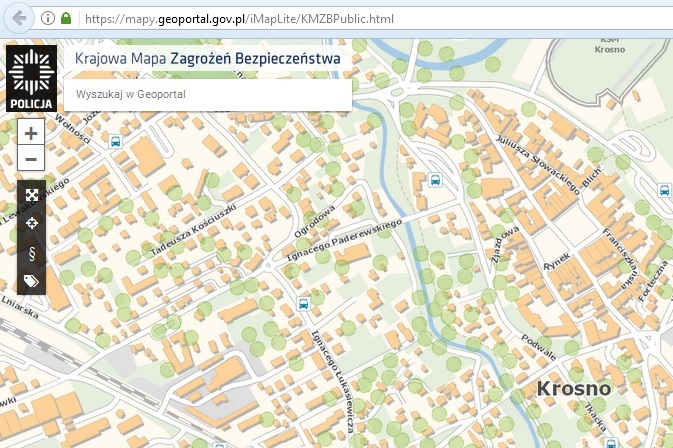Click the Forteczna street label
The width and height of the screenshot is (673, 448).
654,281
